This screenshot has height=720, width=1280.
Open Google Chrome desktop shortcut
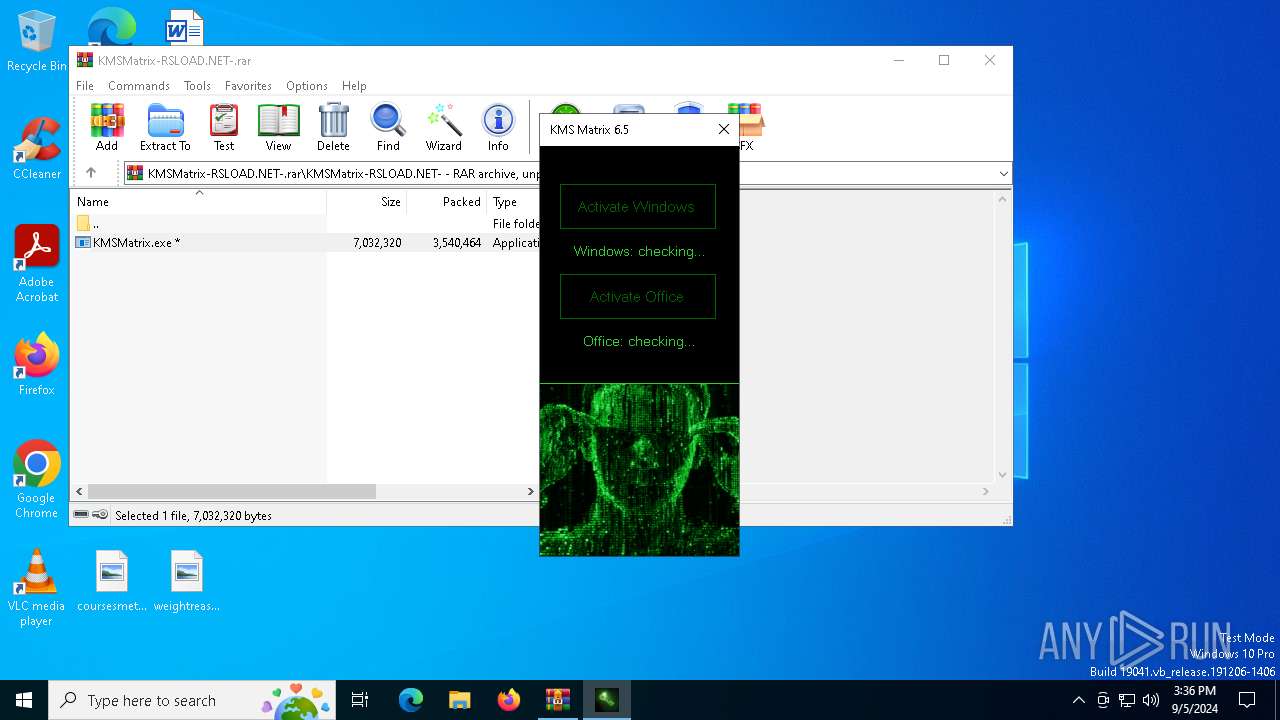coord(36,480)
